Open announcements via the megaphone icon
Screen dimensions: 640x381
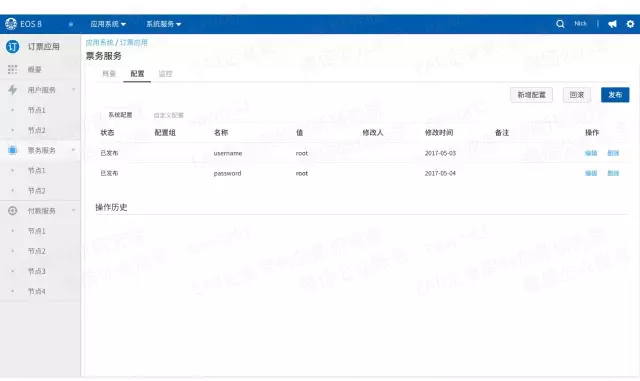pos(612,24)
